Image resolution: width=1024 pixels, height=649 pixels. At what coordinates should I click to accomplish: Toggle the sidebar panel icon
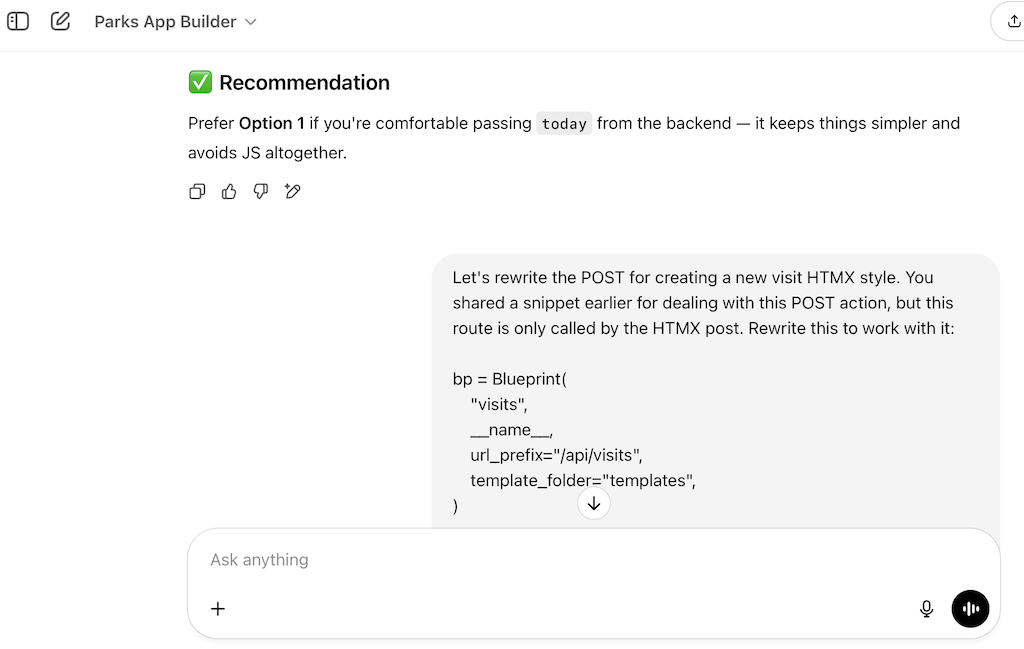(18, 22)
